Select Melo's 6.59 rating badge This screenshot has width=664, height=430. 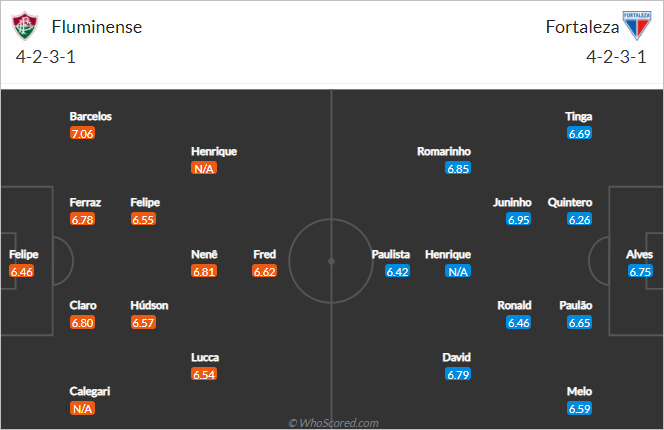pyautogui.click(x=579, y=408)
